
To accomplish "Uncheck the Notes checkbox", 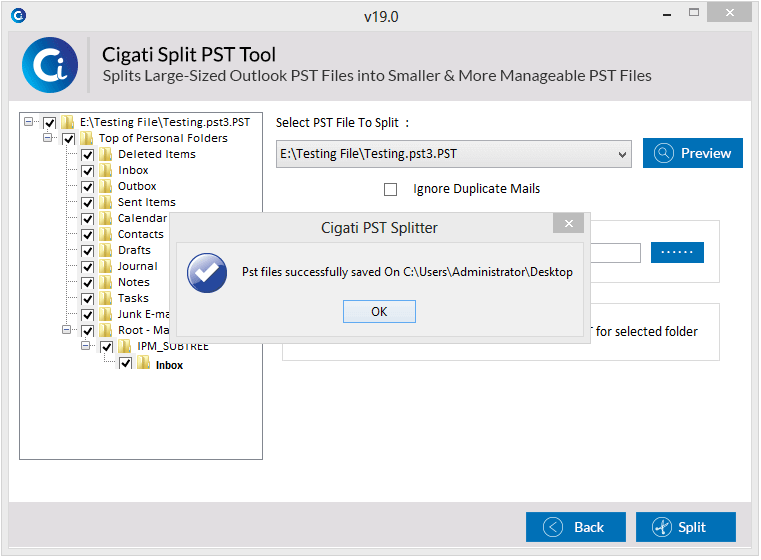I will coord(87,283).
